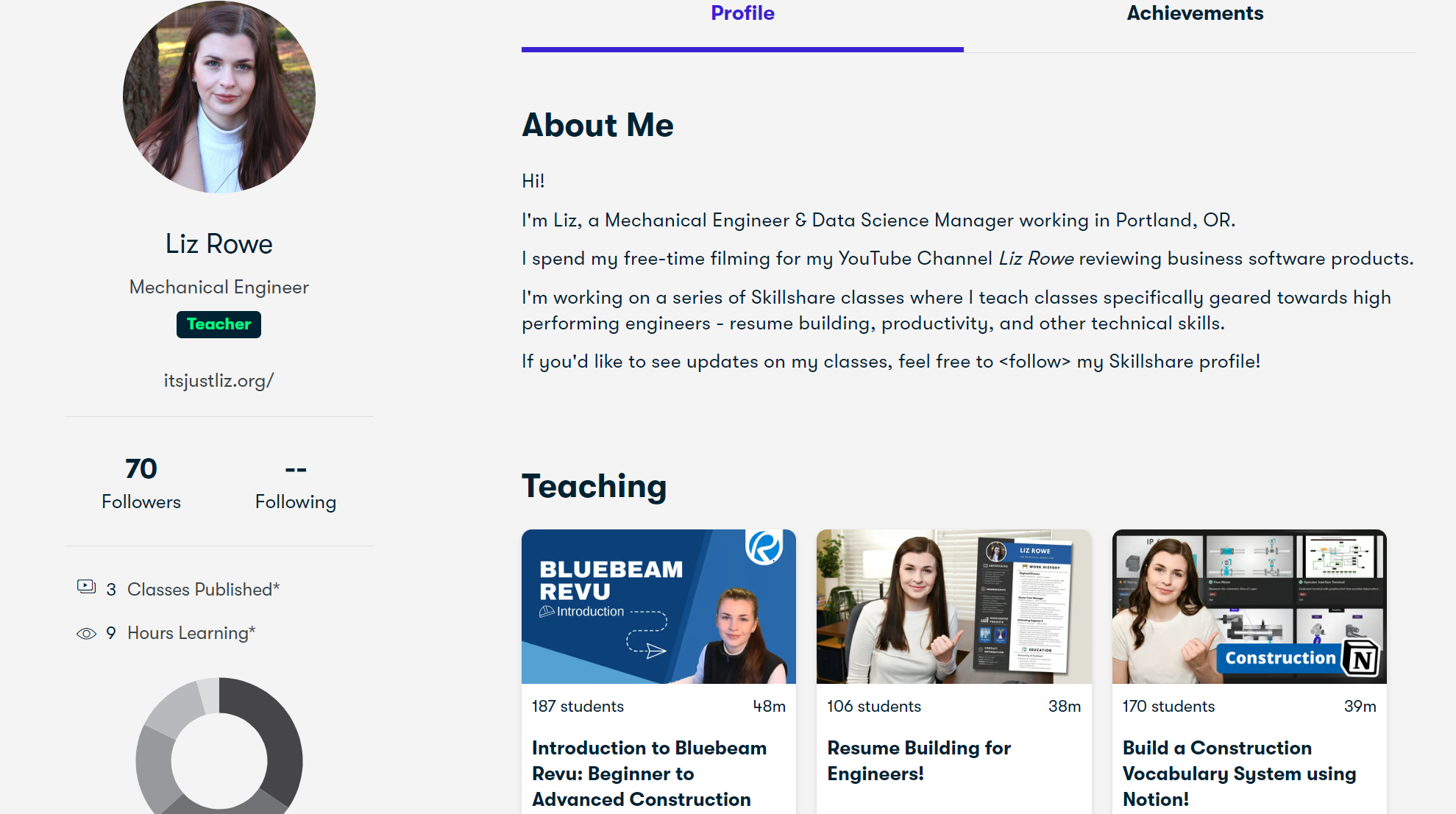Click the Hours Learning eye icon
The image size is (1456, 814).
pyautogui.click(x=86, y=633)
